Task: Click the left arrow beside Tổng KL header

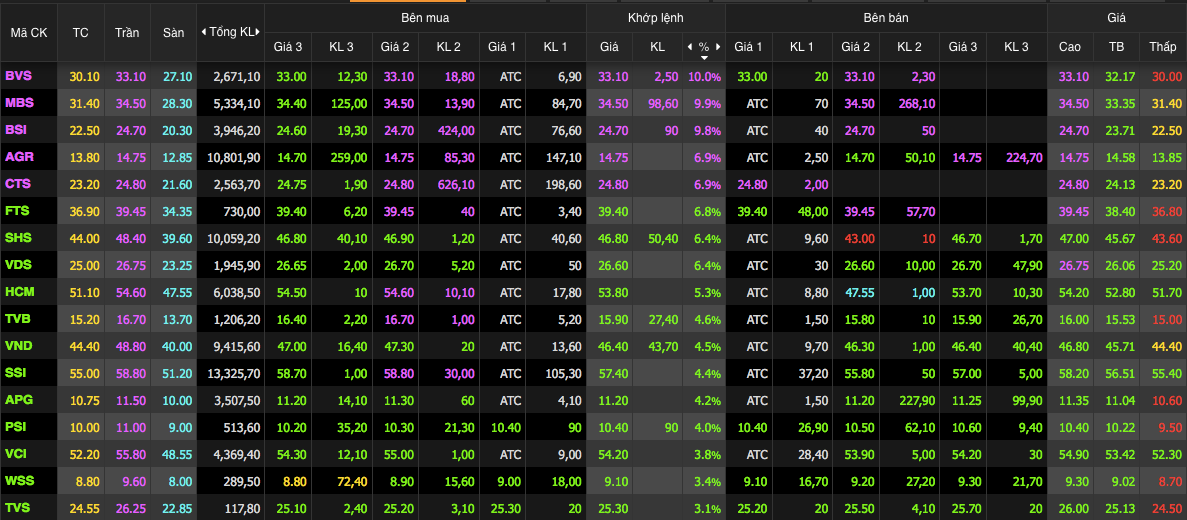Action: (x=203, y=32)
